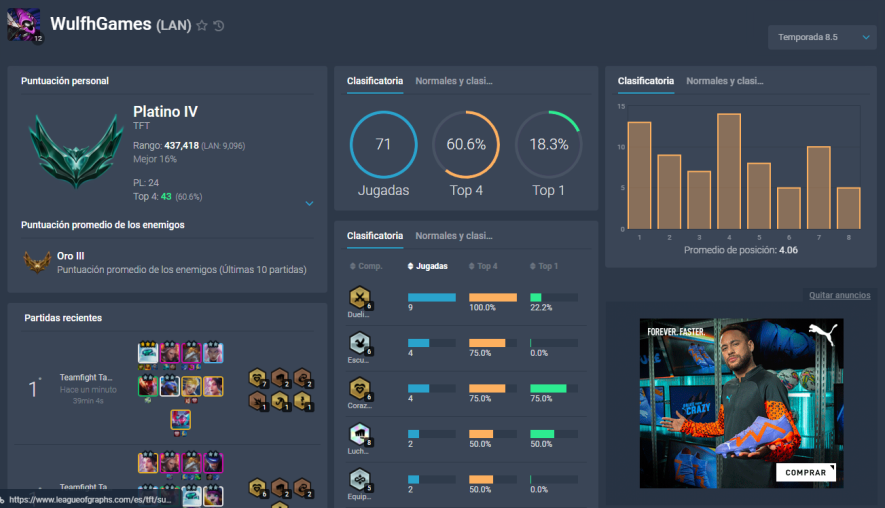The width and height of the screenshot is (885, 508).
Task: Click the Dueli... trait icon
Action: tap(360, 297)
